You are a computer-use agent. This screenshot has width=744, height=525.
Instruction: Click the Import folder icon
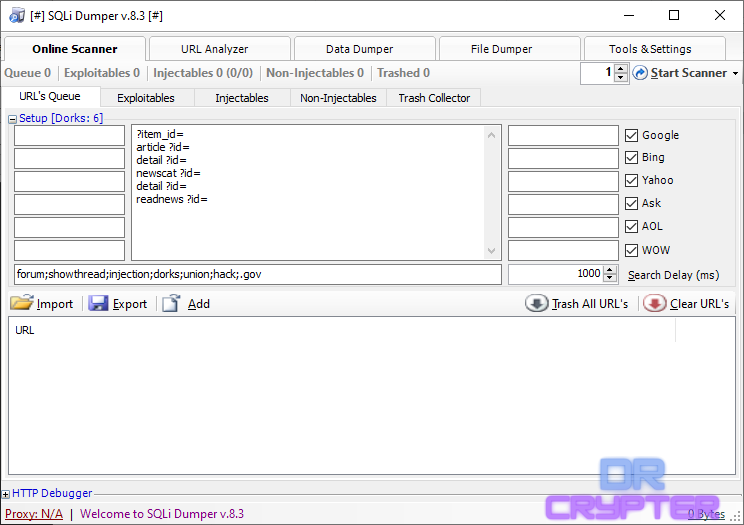(21, 303)
